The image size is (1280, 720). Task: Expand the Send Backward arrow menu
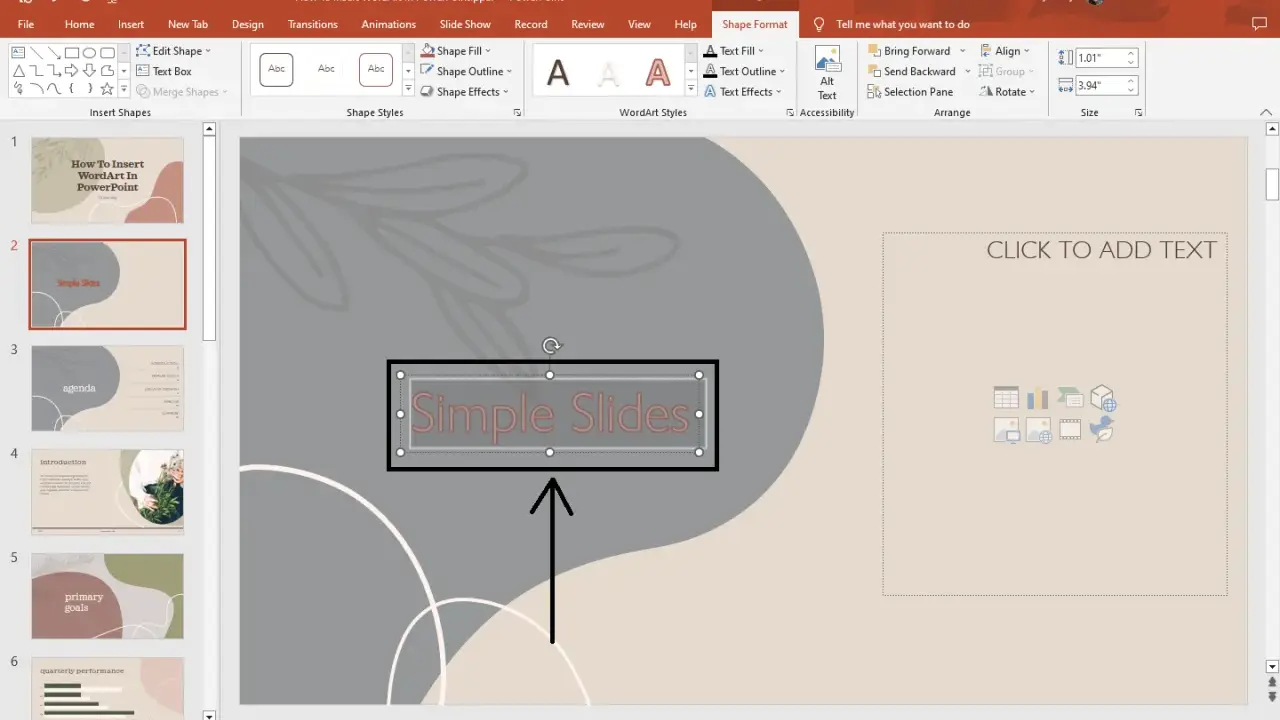coord(968,71)
